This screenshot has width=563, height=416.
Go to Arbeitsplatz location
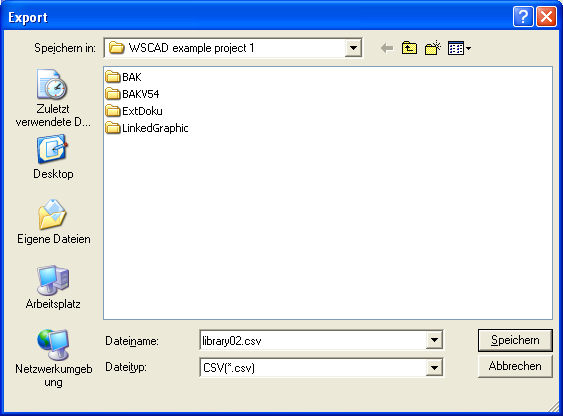(x=53, y=287)
